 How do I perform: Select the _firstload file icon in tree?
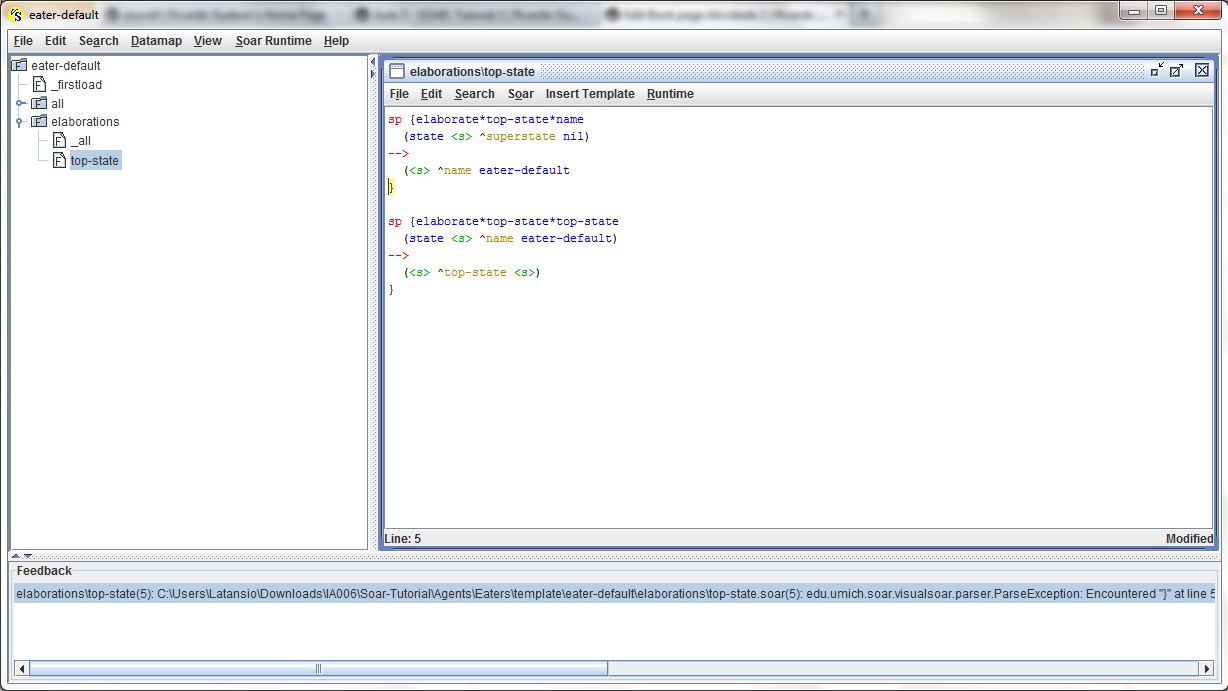[x=39, y=85]
